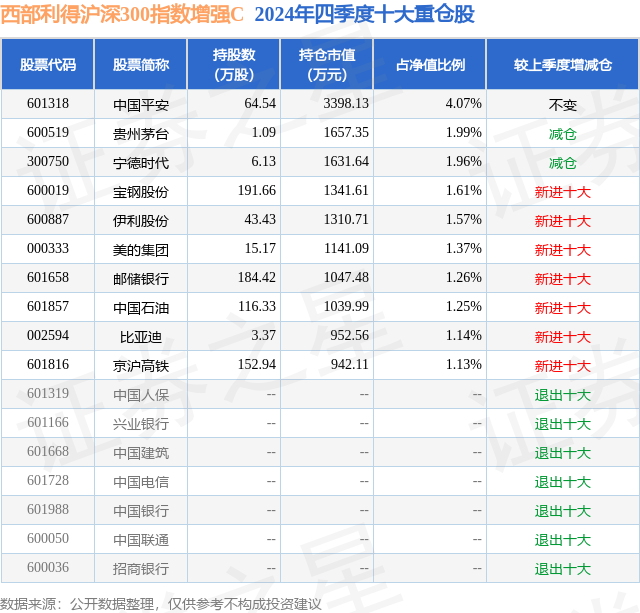Image resolution: width=640 pixels, height=613 pixels.
Task: Click the 贵州茅台 stock name
Action: [x=141, y=133]
